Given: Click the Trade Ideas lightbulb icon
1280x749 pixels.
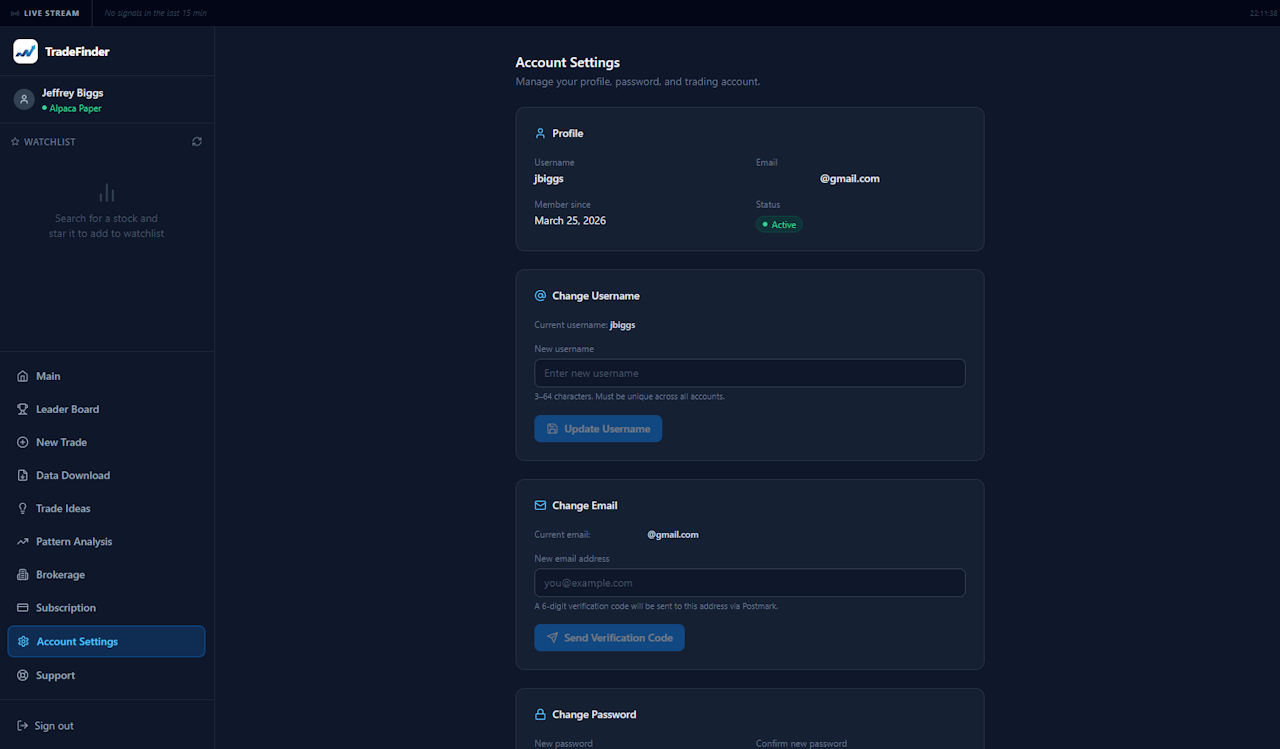Looking at the screenshot, I should 23,508.
